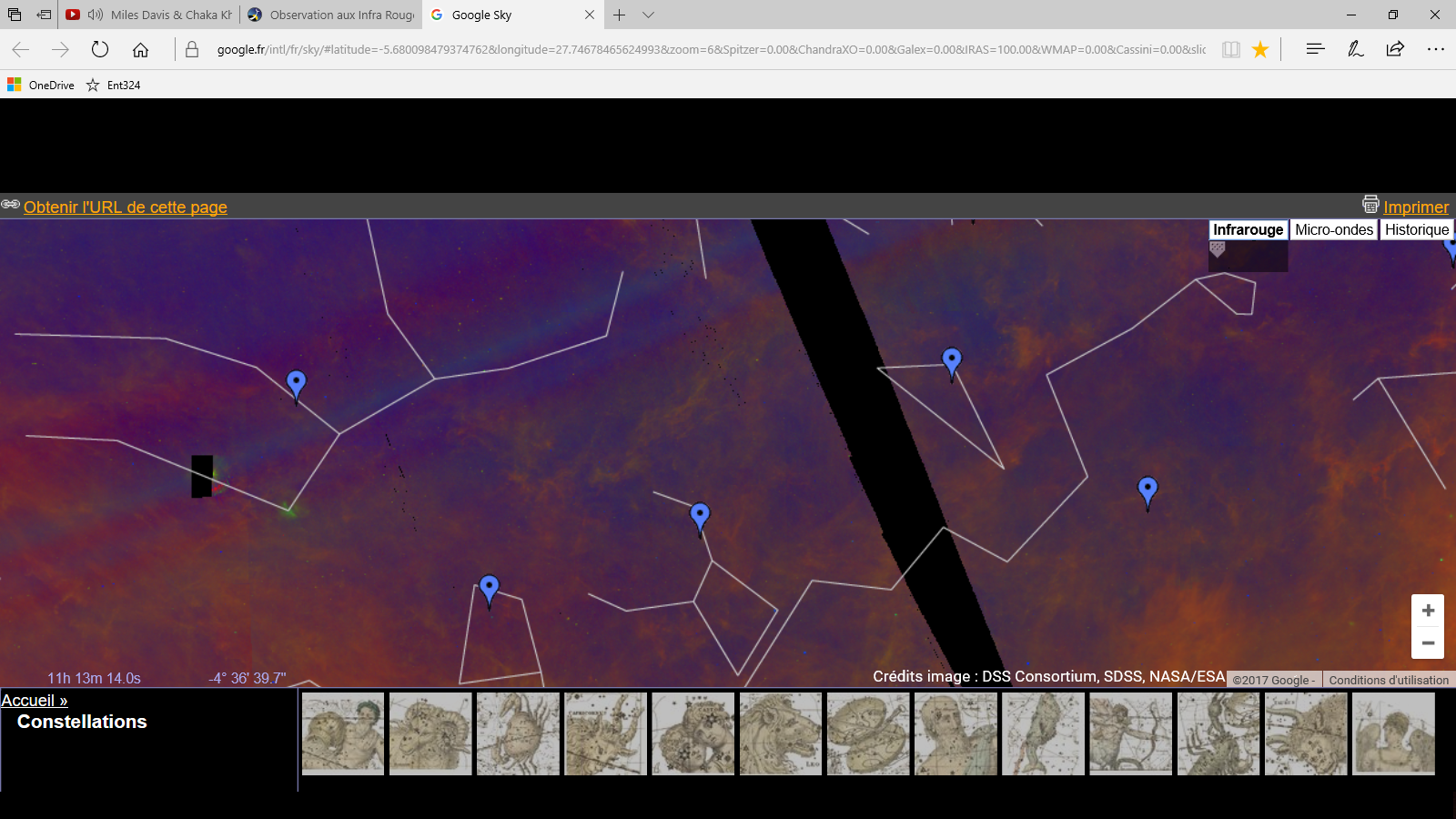Open the Aries ram thumbnail

pos(430,734)
